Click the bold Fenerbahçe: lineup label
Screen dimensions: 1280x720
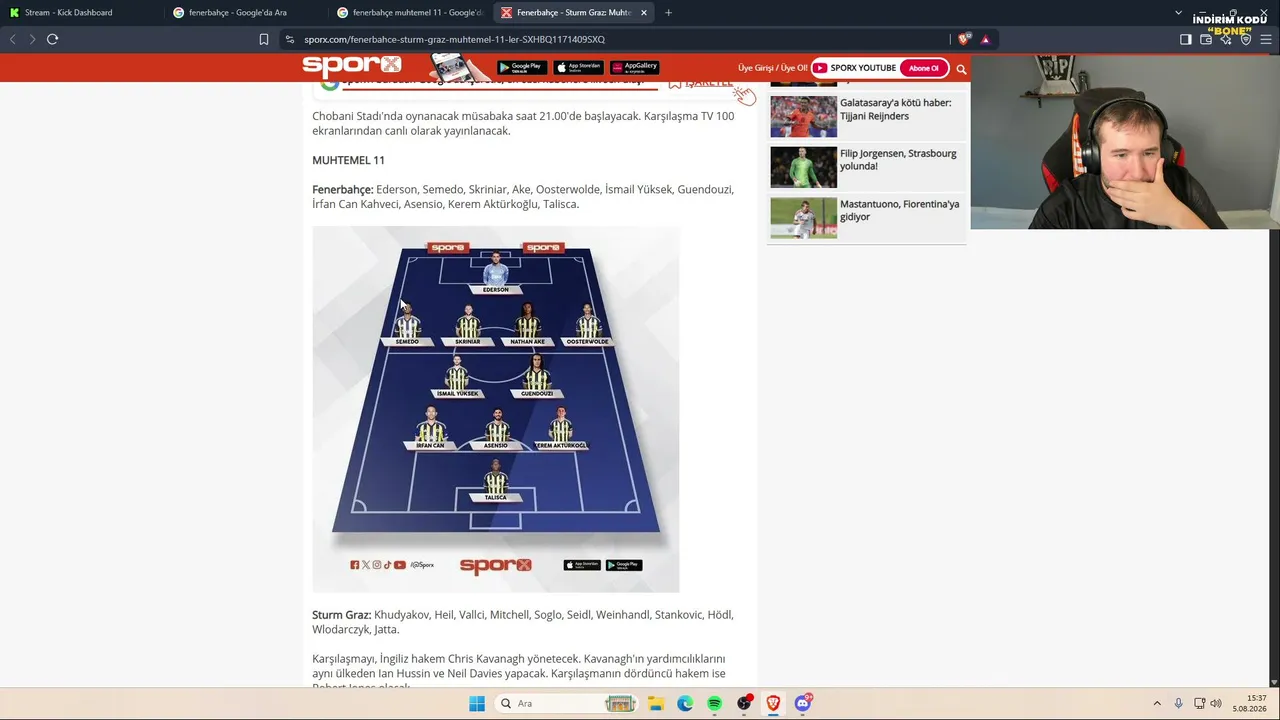tap(343, 189)
